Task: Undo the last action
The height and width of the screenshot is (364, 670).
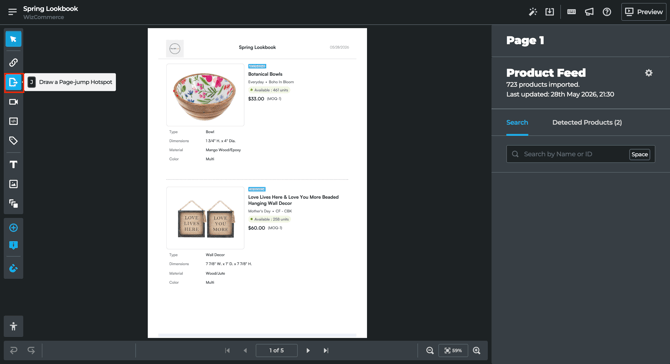Action: [13, 350]
